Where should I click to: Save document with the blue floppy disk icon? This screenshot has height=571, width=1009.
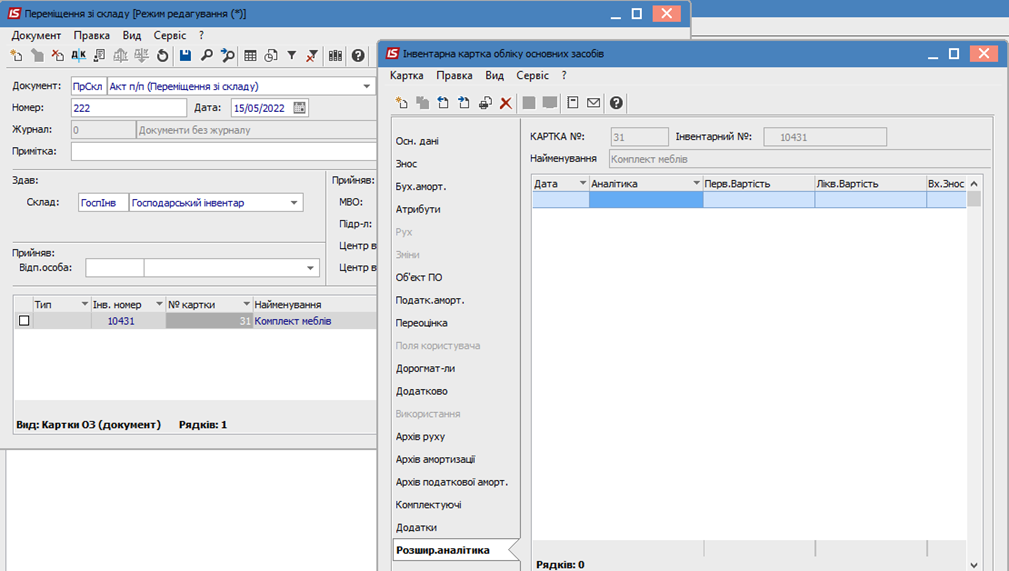pyautogui.click(x=185, y=56)
